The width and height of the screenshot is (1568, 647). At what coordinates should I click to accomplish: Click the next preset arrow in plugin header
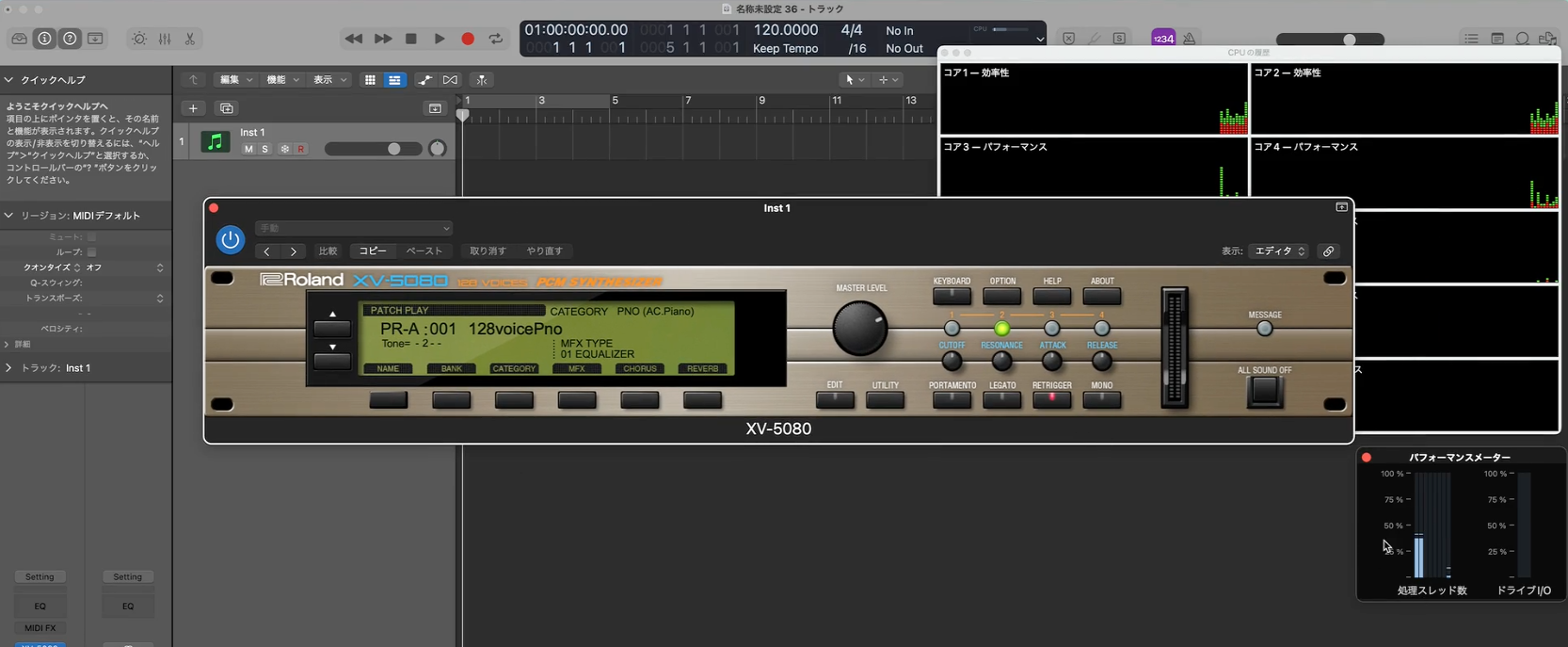click(294, 251)
